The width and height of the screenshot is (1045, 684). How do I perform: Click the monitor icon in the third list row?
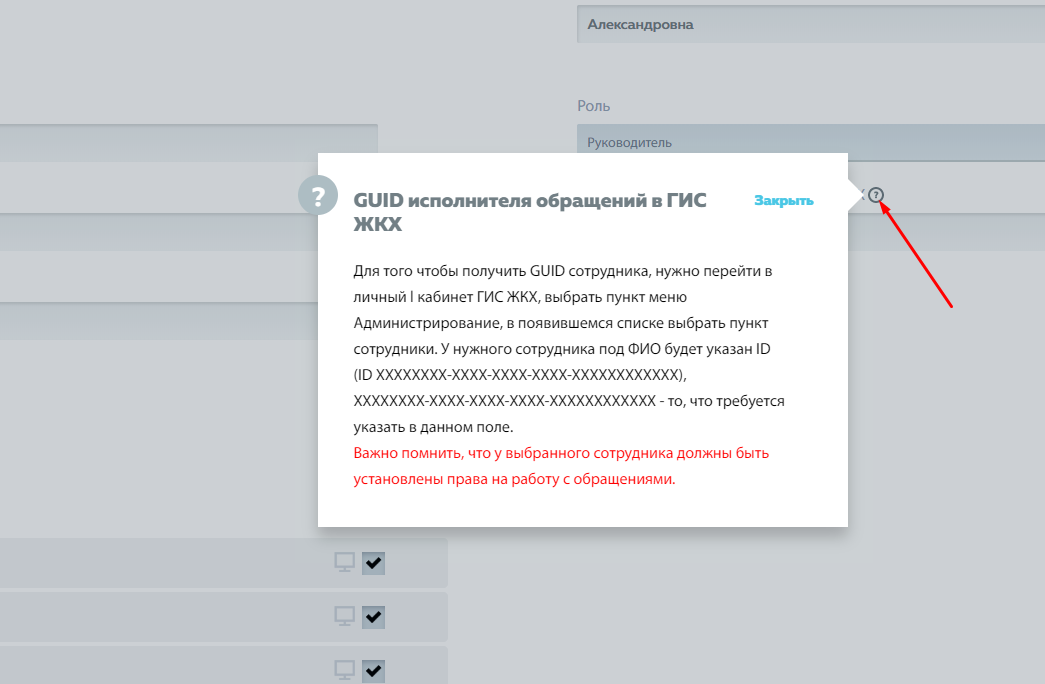click(x=345, y=670)
